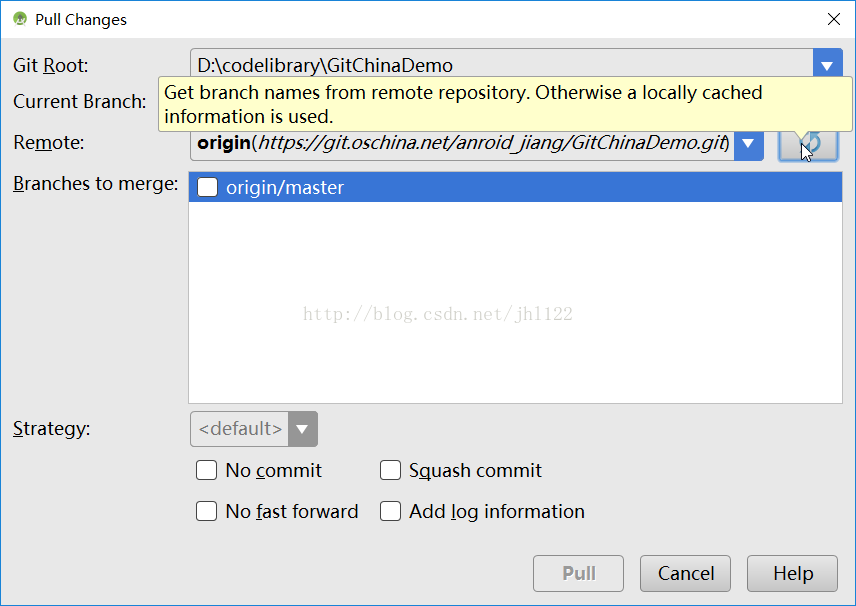Enable the No commit option
The image size is (856, 606).
click(x=206, y=470)
